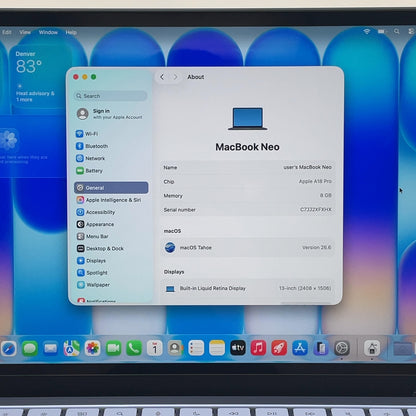Open Spotlight search in menu bar

397,31
